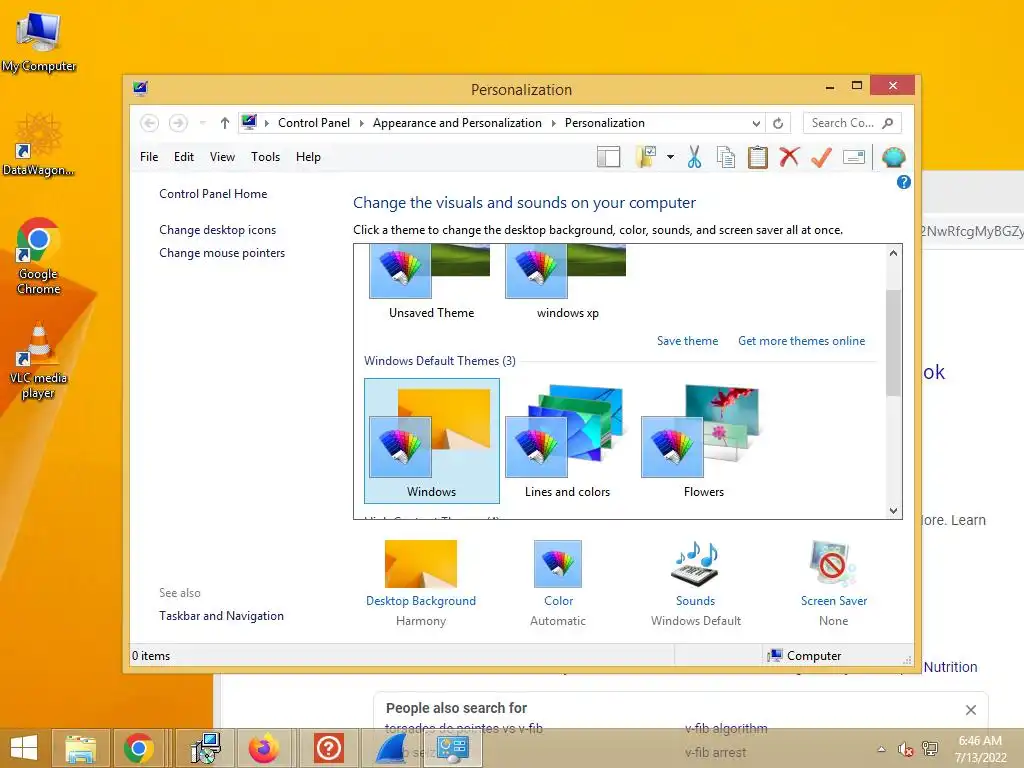Click Taskbar and Navigation link

click(221, 616)
